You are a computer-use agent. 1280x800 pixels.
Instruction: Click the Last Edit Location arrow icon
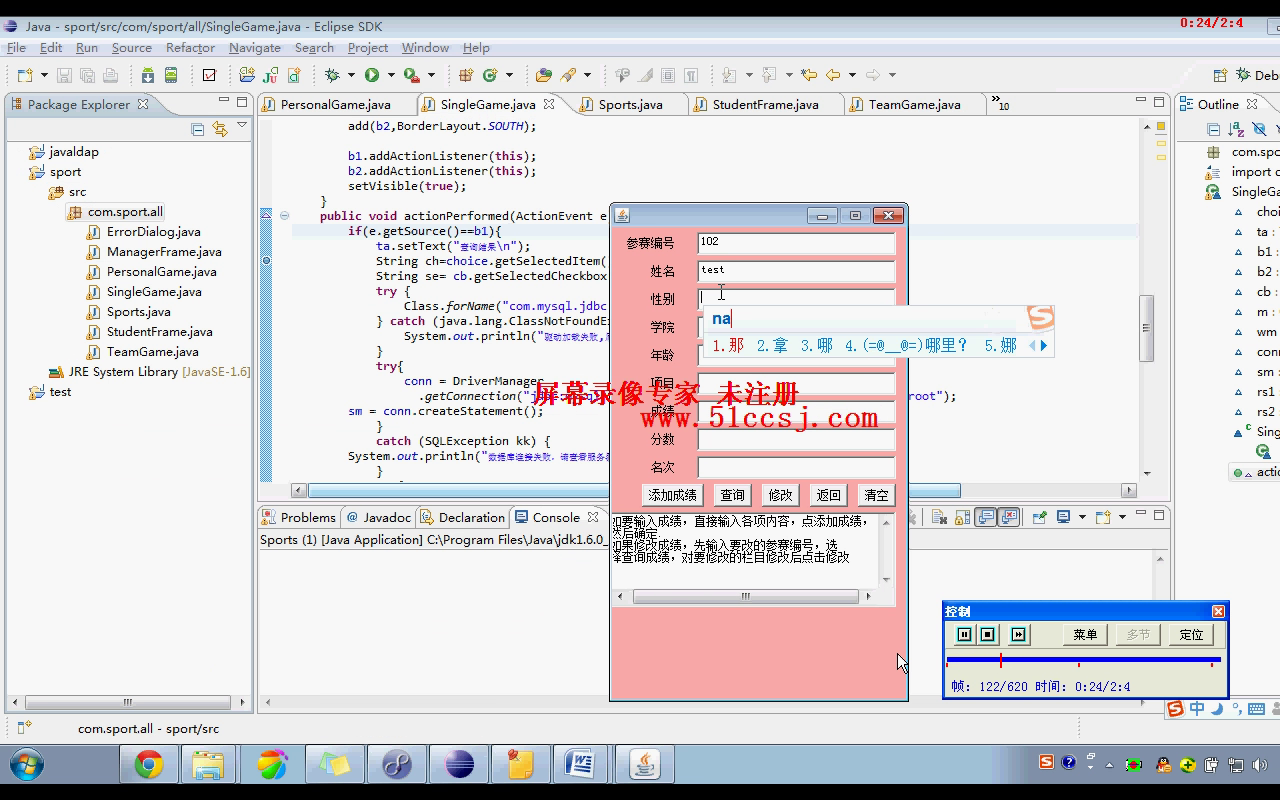(x=808, y=75)
